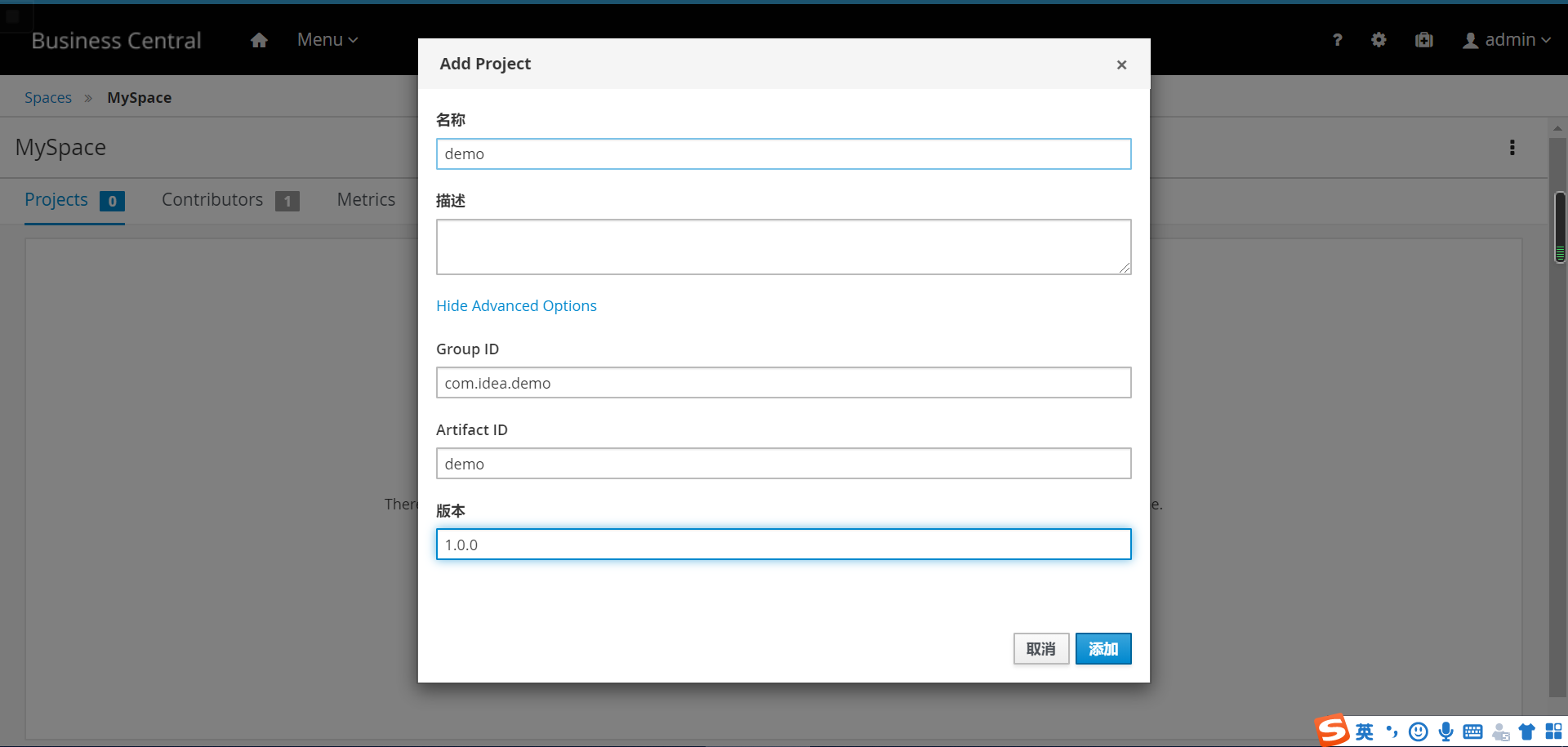Click the Group ID input field
Screen dimensions: 1568x747
click(x=783, y=383)
